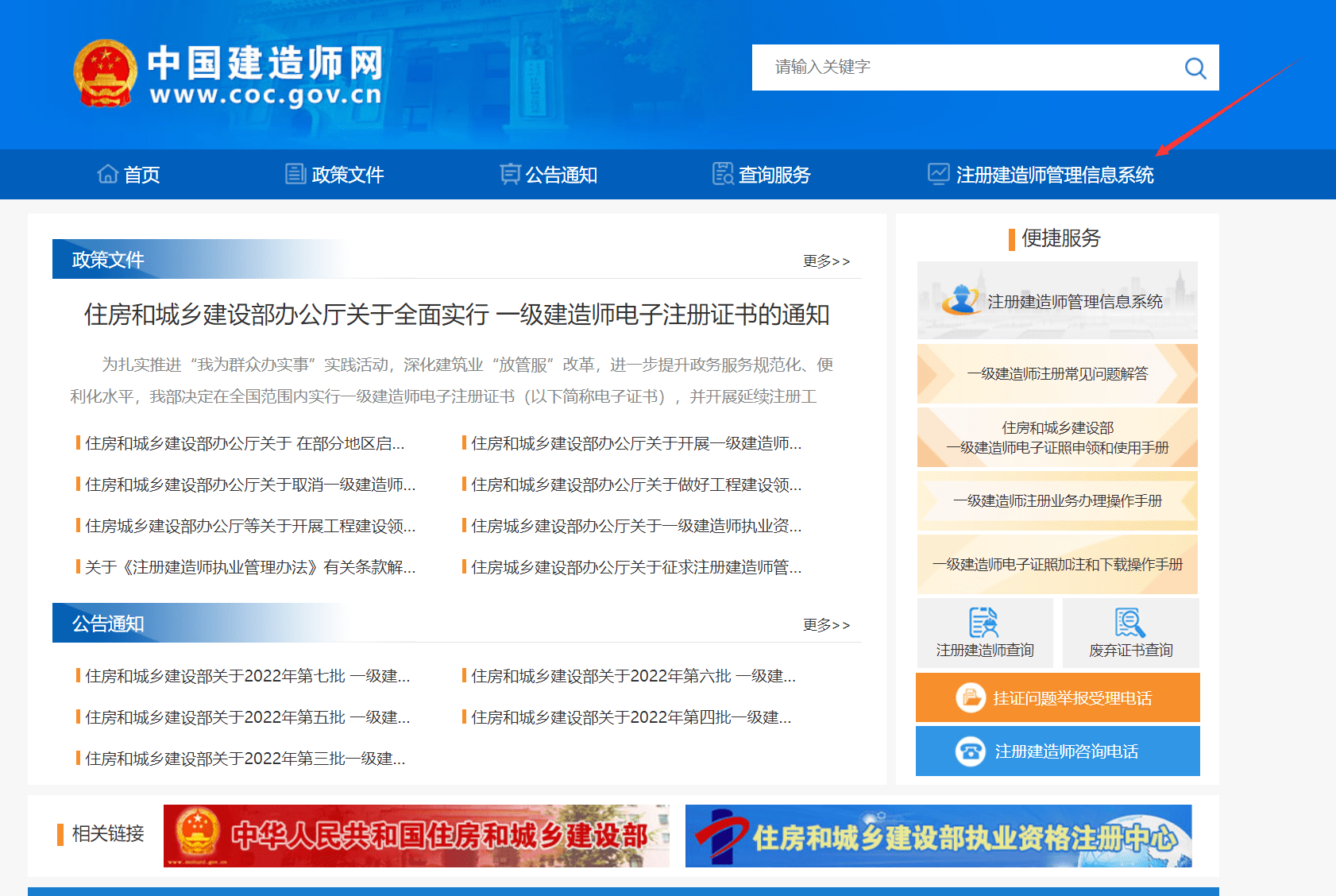The image size is (1336, 896).
Task: Click the megaphone icon beside 公告通知
Action: click(x=509, y=173)
